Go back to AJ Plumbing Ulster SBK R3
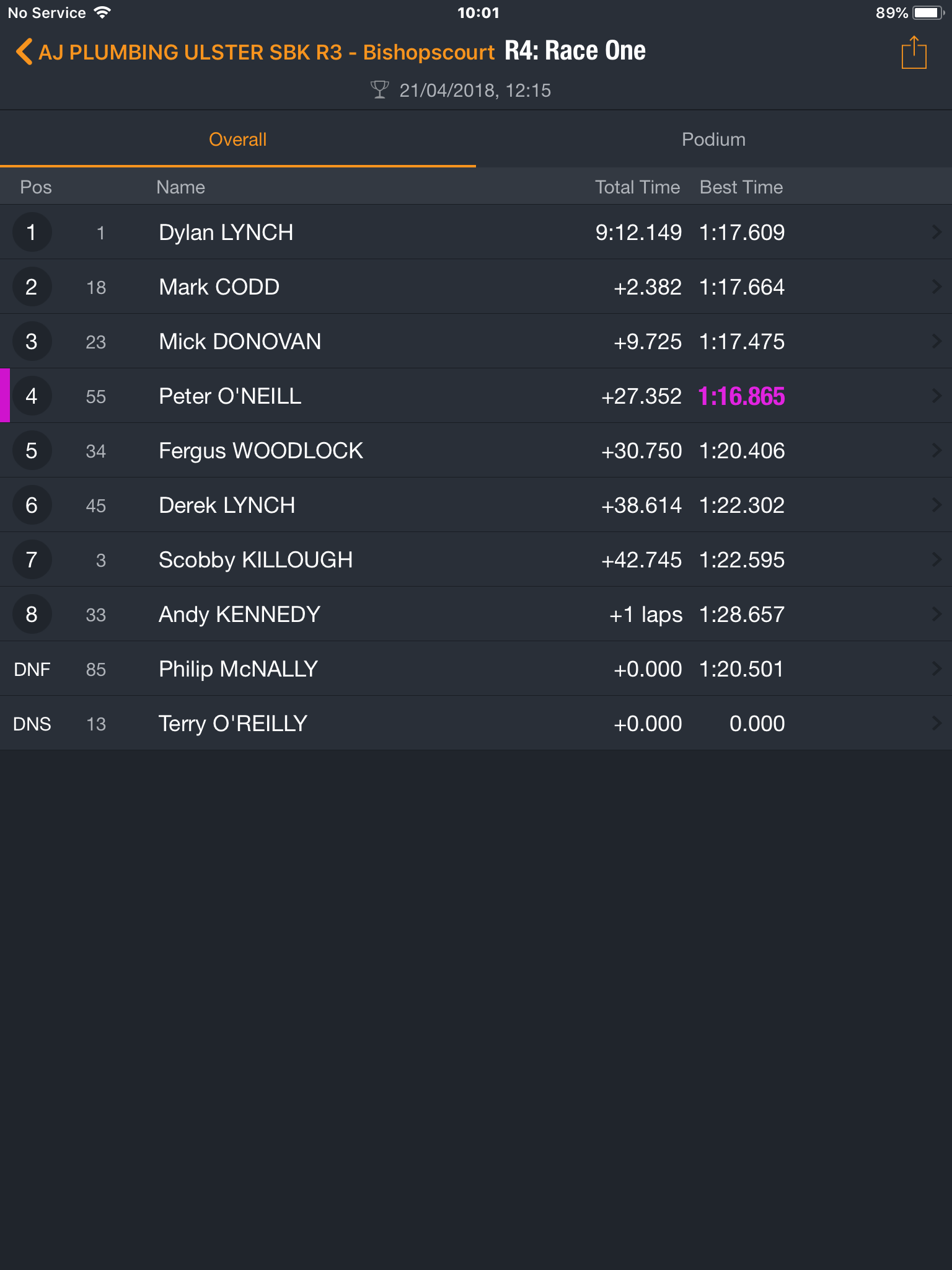 coord(267,52)
